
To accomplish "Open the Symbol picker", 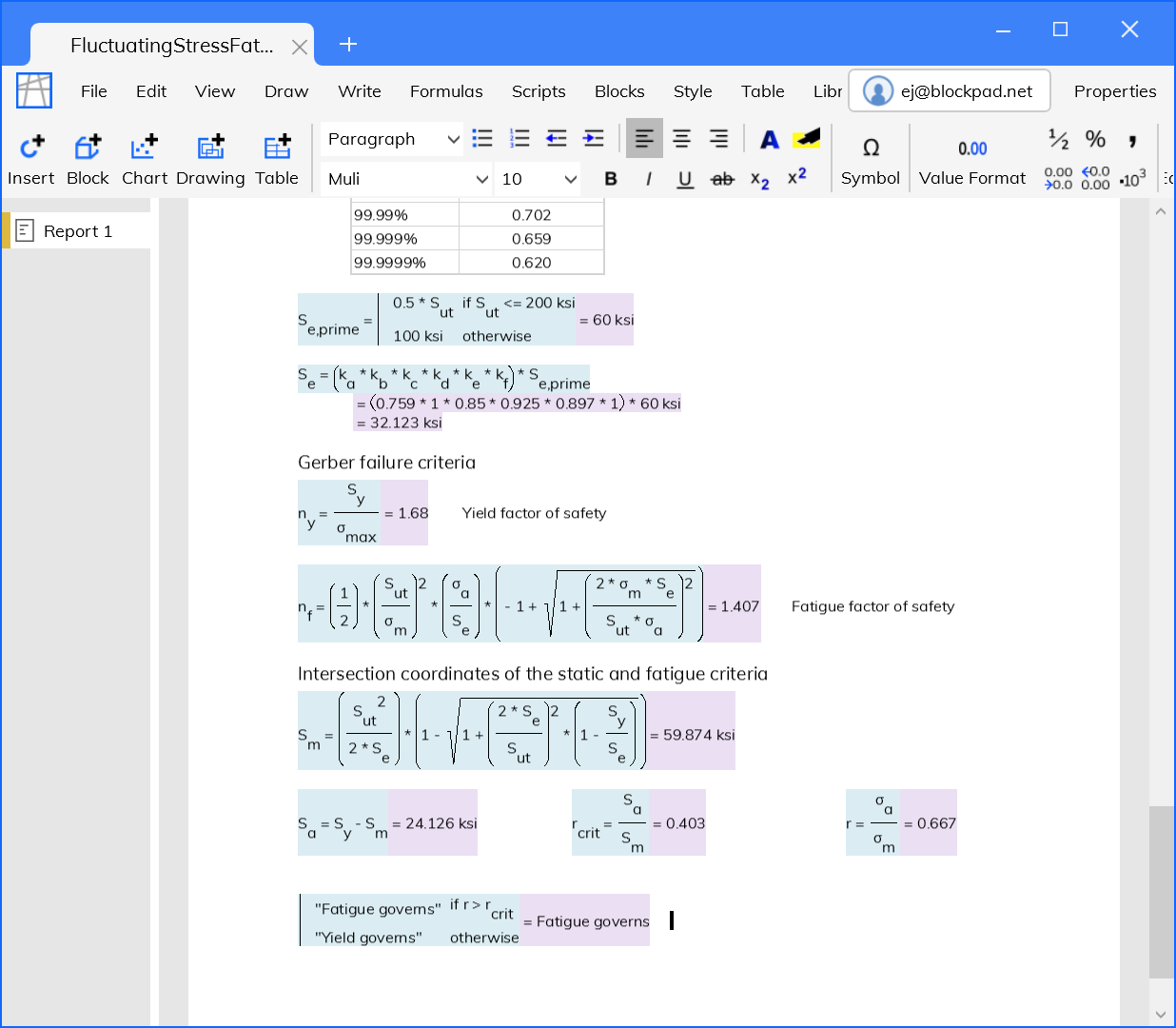I will pyautogui.click(x=870, y=158).
